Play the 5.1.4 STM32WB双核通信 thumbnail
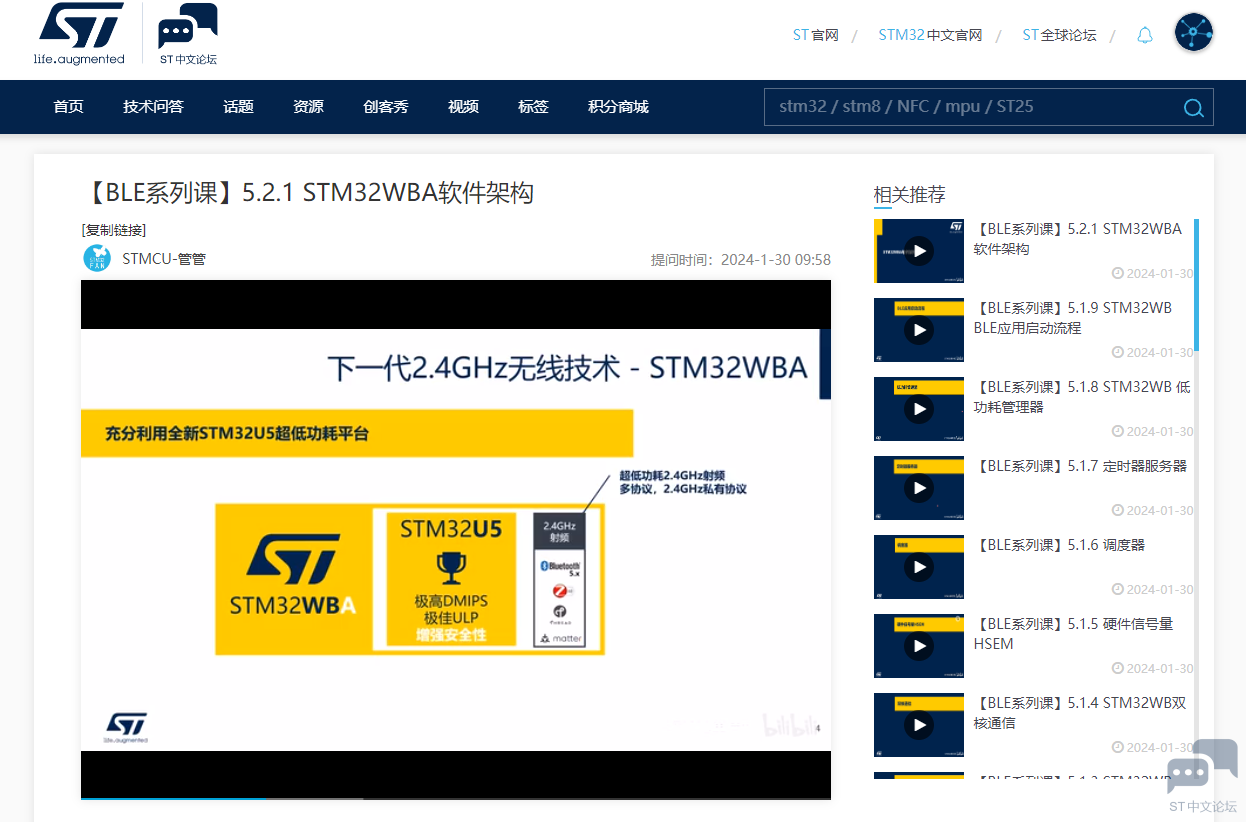The image size is (1246, 822). pyautogui.click(x=919, y=725)
